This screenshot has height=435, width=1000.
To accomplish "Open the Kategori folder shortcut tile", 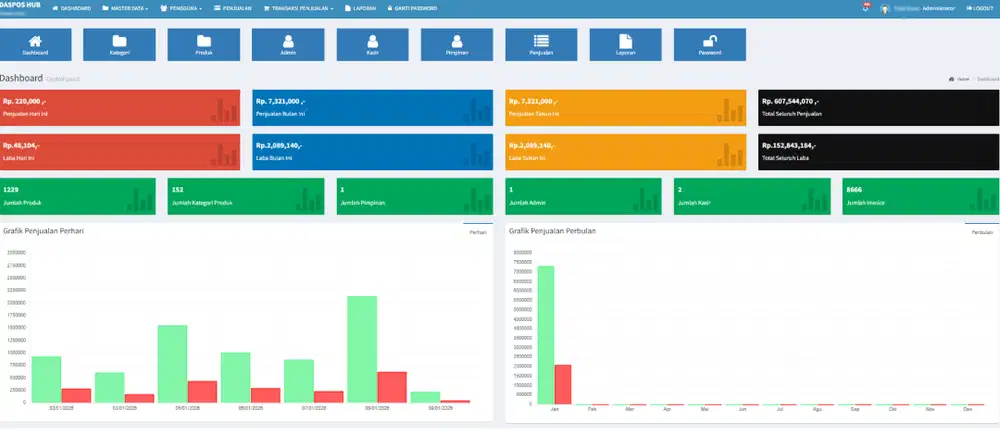I will [119, 44].
